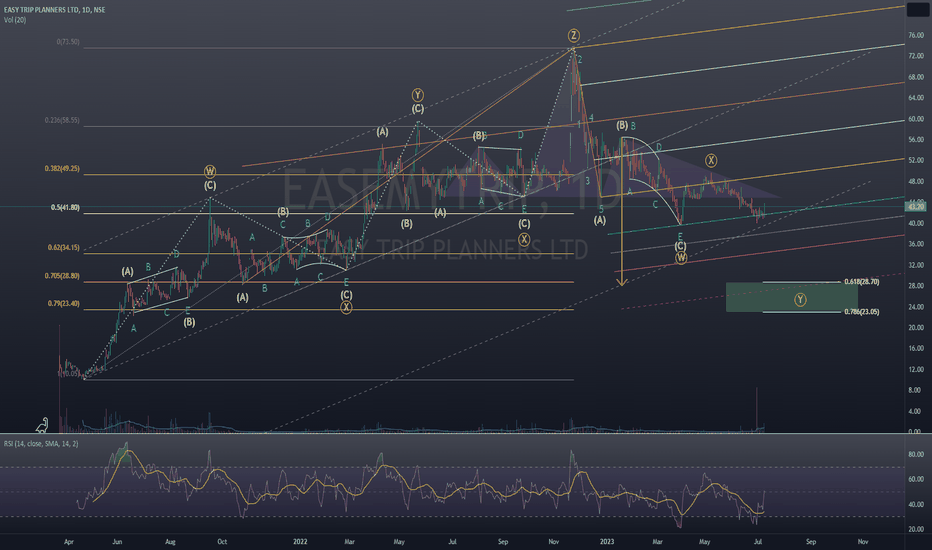Click the 16.00 price axis value
Screen dimensions: 932x550
(x=916, y=348)
